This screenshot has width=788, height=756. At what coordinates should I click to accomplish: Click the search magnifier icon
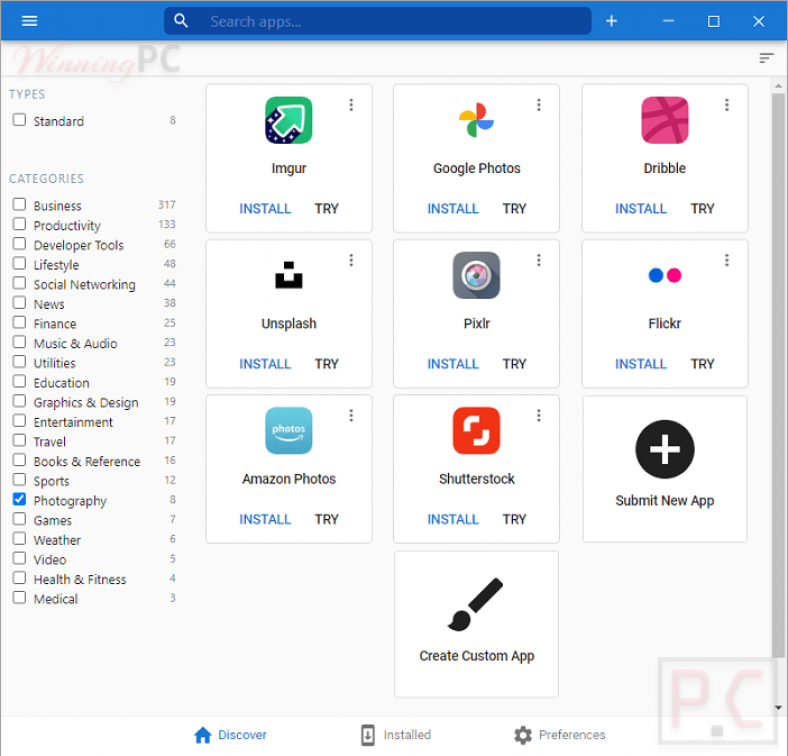[181, 21]
